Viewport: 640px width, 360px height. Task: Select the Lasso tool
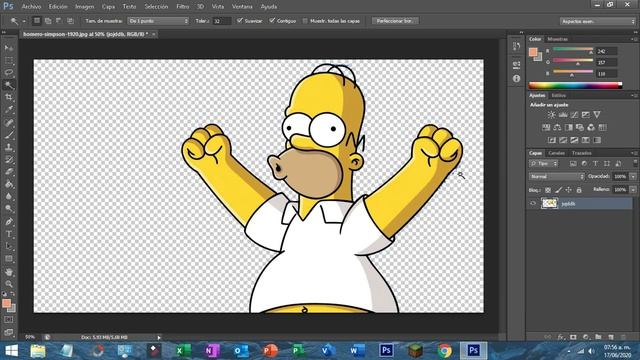(x=9, y=73)
